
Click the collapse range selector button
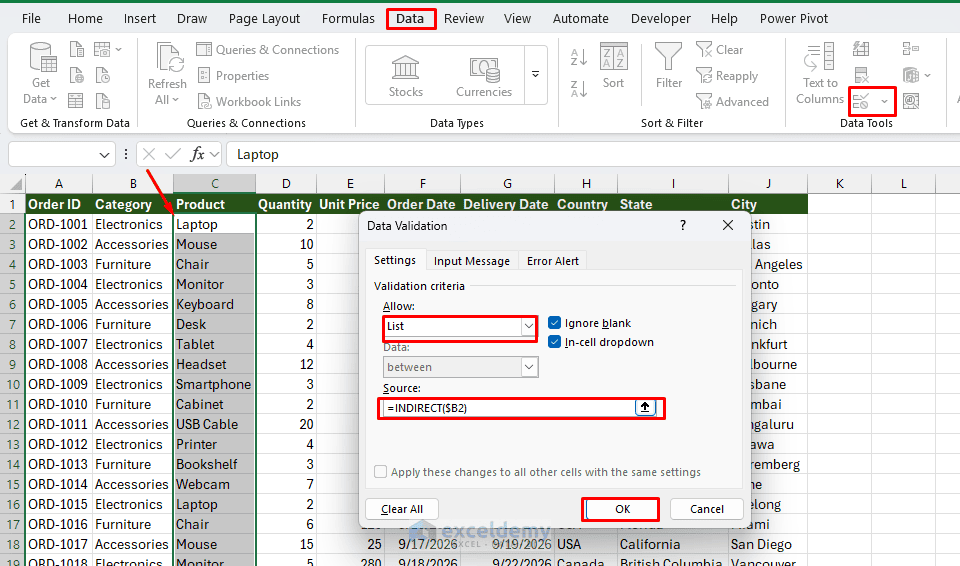click(x=645, y=407)
